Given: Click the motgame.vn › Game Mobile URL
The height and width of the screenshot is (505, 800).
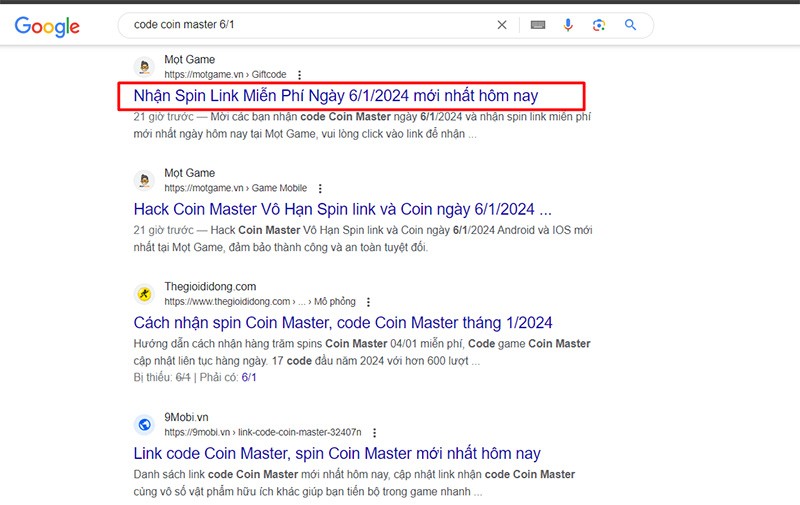Looking at the screenshot, I should pos(236,188).
